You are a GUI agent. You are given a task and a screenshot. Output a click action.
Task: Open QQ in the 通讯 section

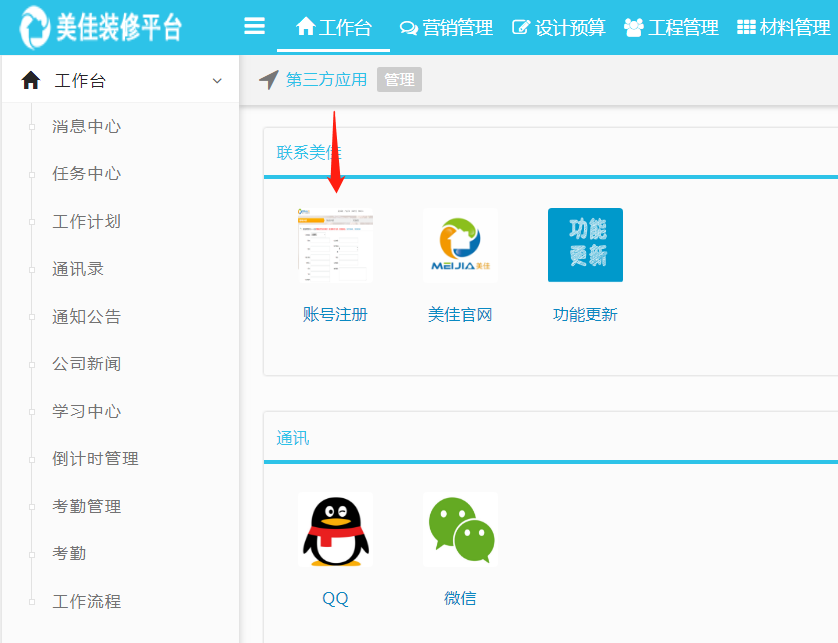pyautogui.click(x=335, y=532)
